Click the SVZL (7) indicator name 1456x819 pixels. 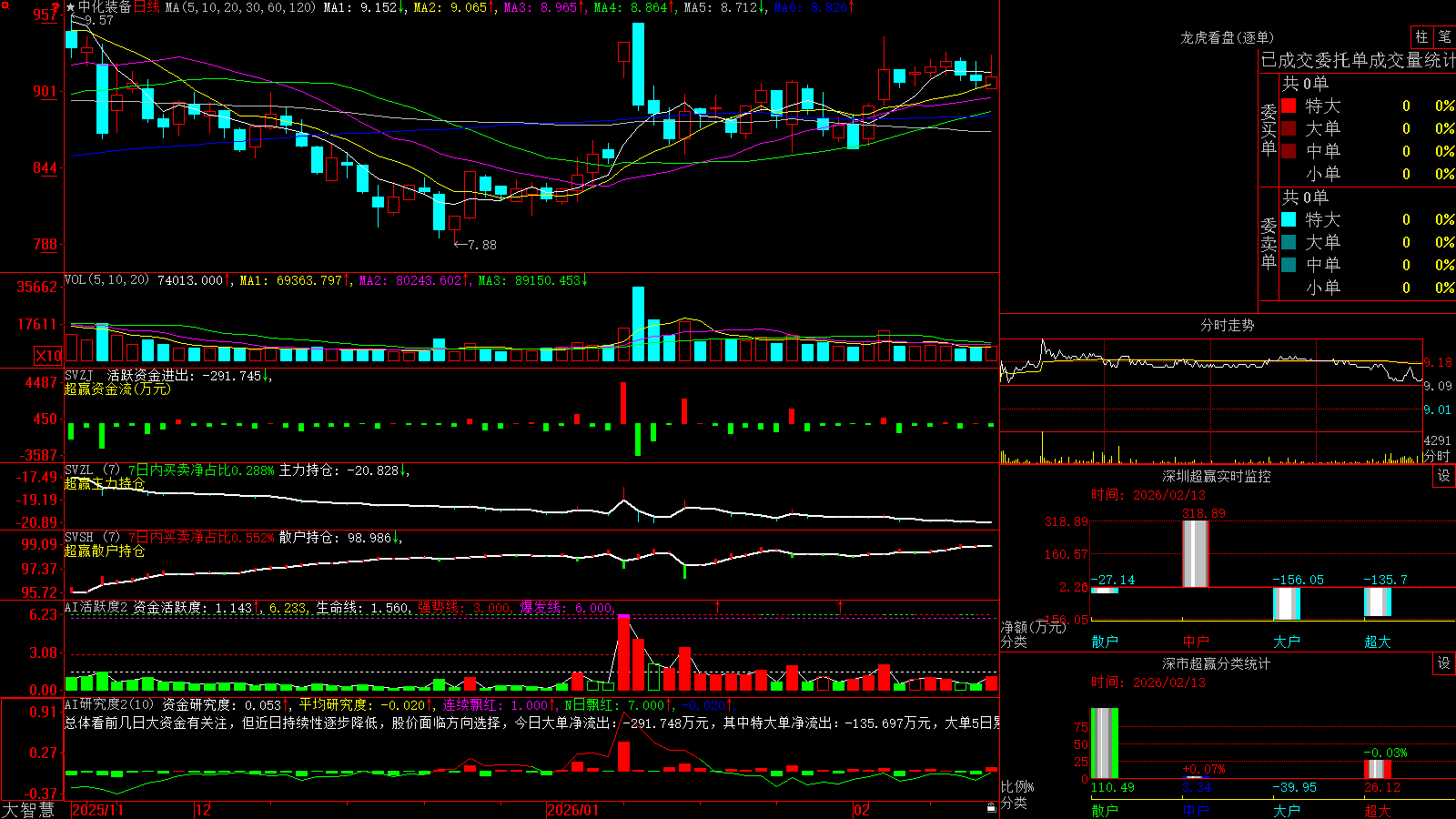(x=92, y=470)
